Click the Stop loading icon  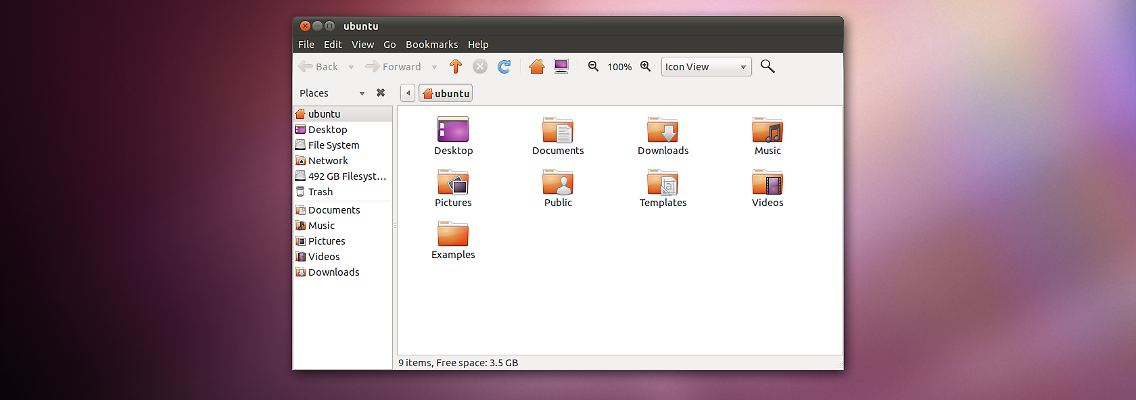(480, 67)
